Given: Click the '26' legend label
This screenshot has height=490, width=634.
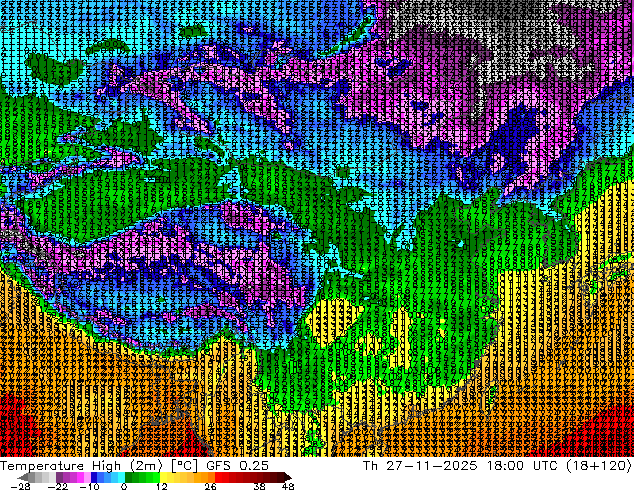Looking at the screenshot, I should click(210, 486).
